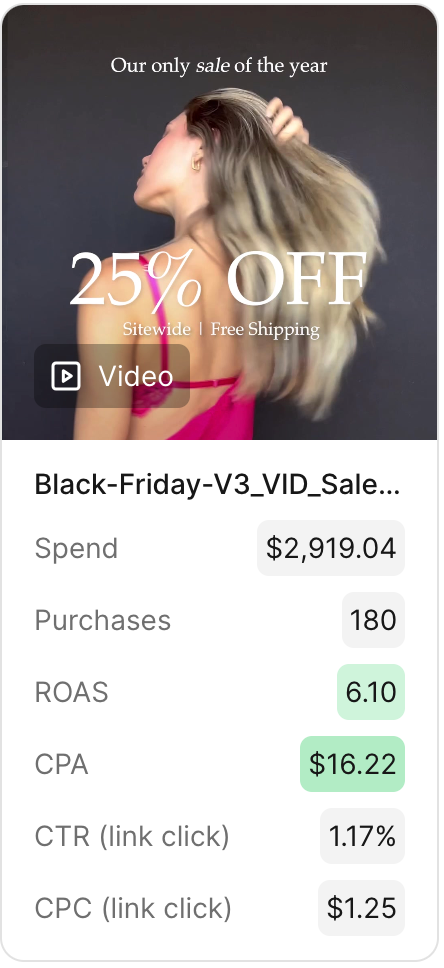Click the Purchases value 180

[373, 620]
